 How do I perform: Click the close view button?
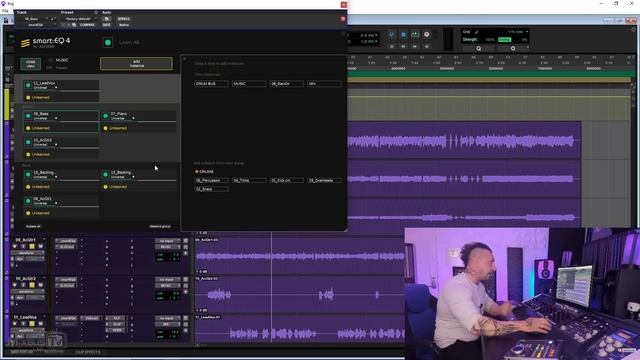coord(31,64)
